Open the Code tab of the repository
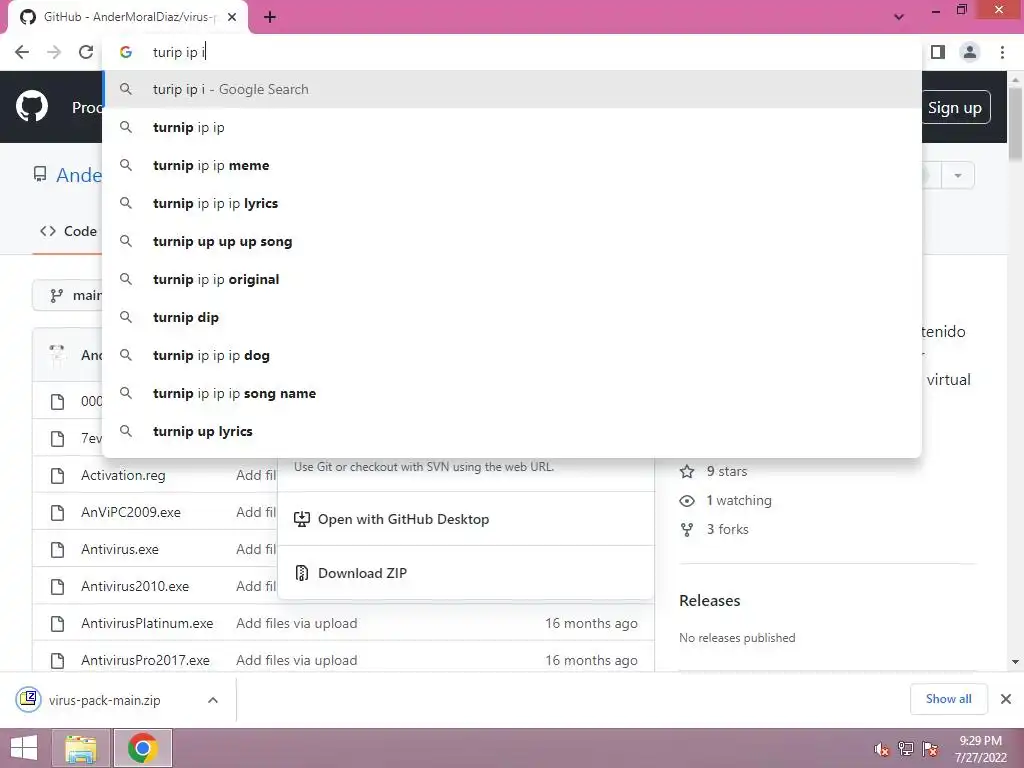This screenshot has width=1024, height=768. point(69,231)
